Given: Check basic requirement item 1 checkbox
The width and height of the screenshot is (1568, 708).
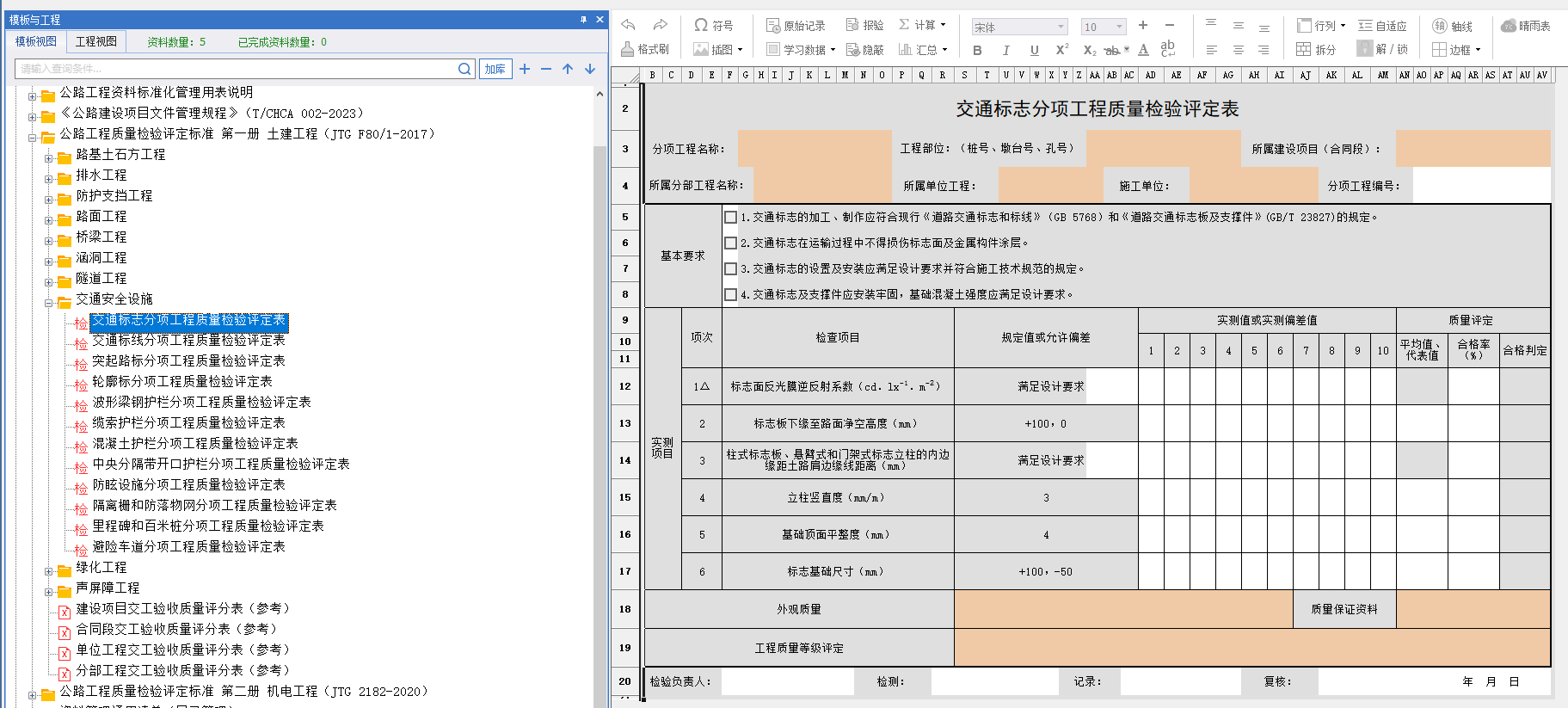Looking at the screenshot, I should (731, 218).
